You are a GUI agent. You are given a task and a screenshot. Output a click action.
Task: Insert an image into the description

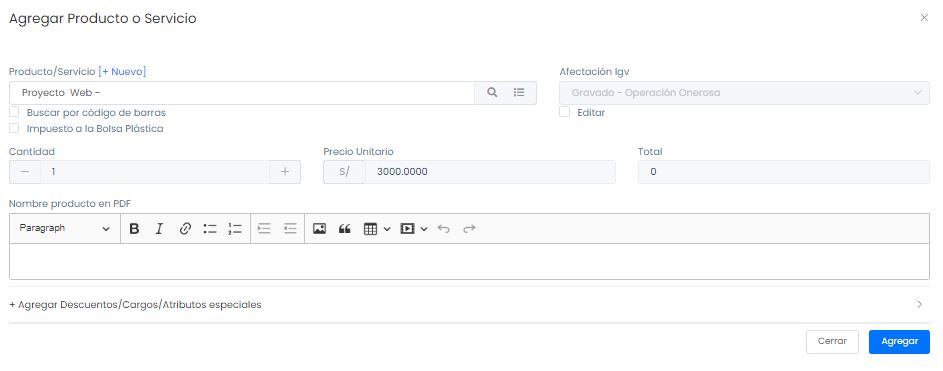[319, 228]
